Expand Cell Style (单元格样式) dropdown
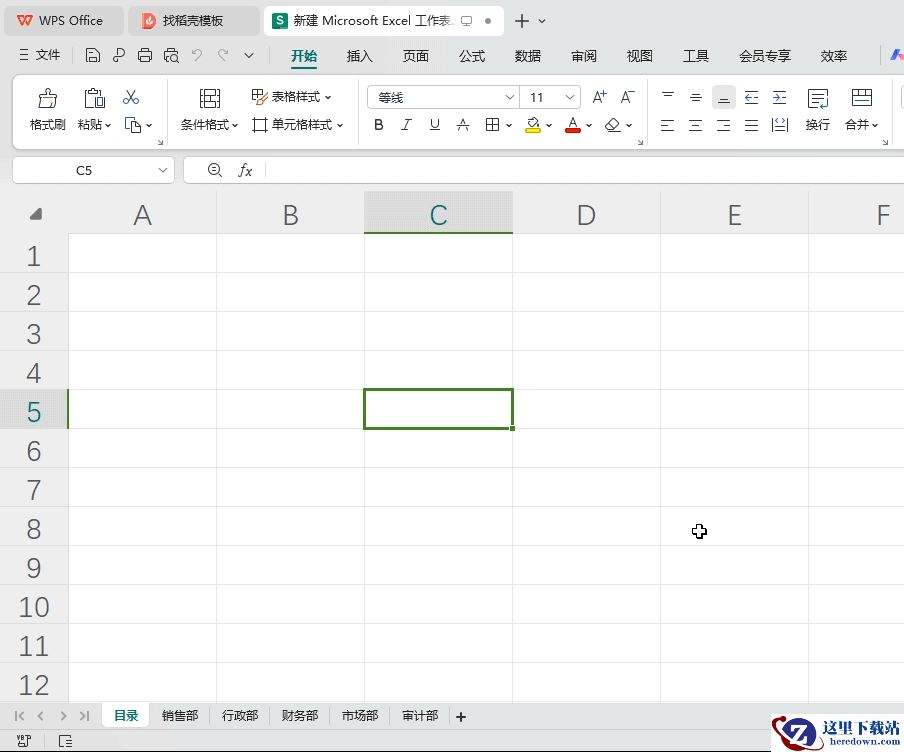The image size is (904, 752). click(x=340, y=125)
